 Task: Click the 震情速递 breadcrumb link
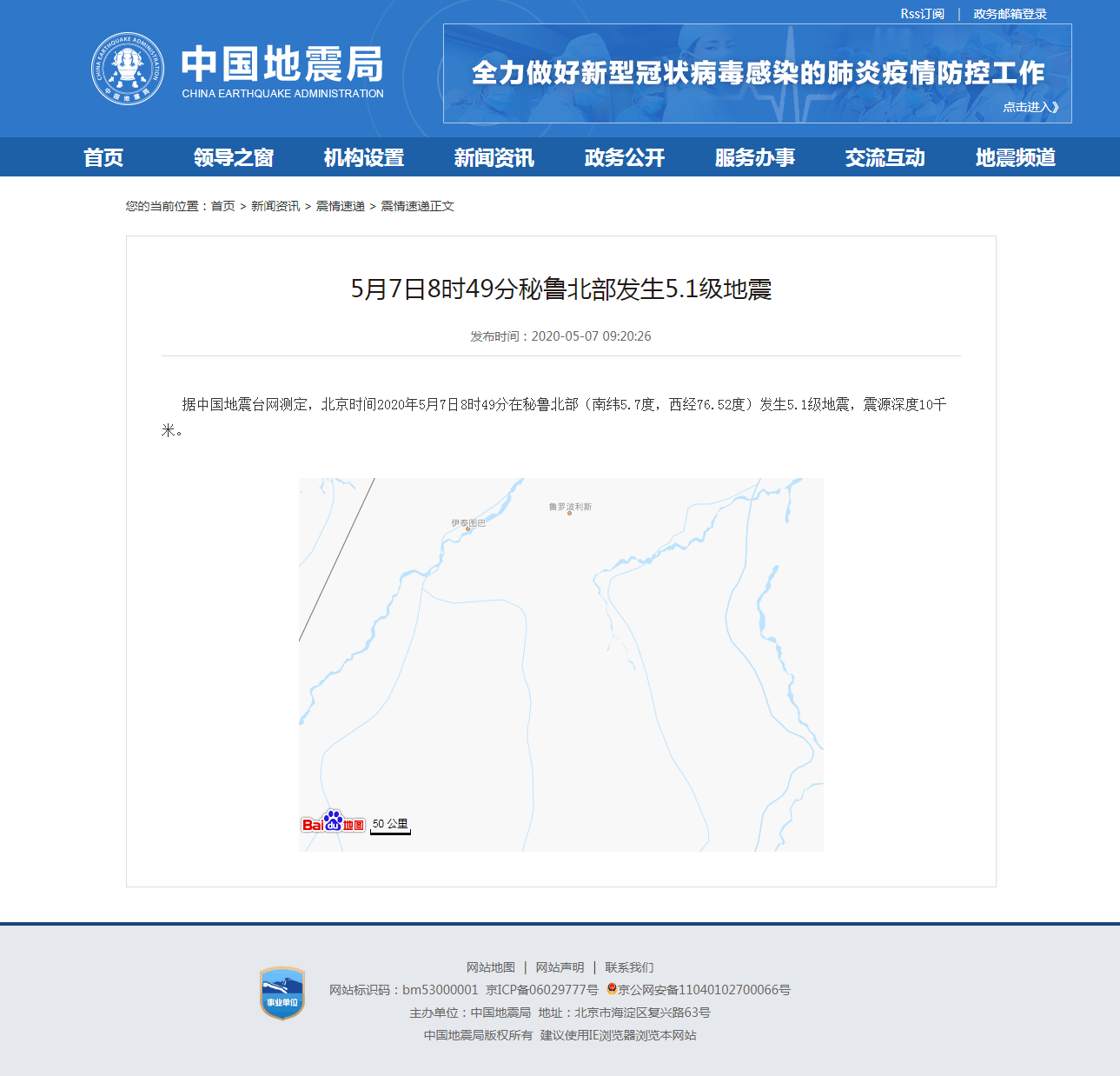(339, 206)
